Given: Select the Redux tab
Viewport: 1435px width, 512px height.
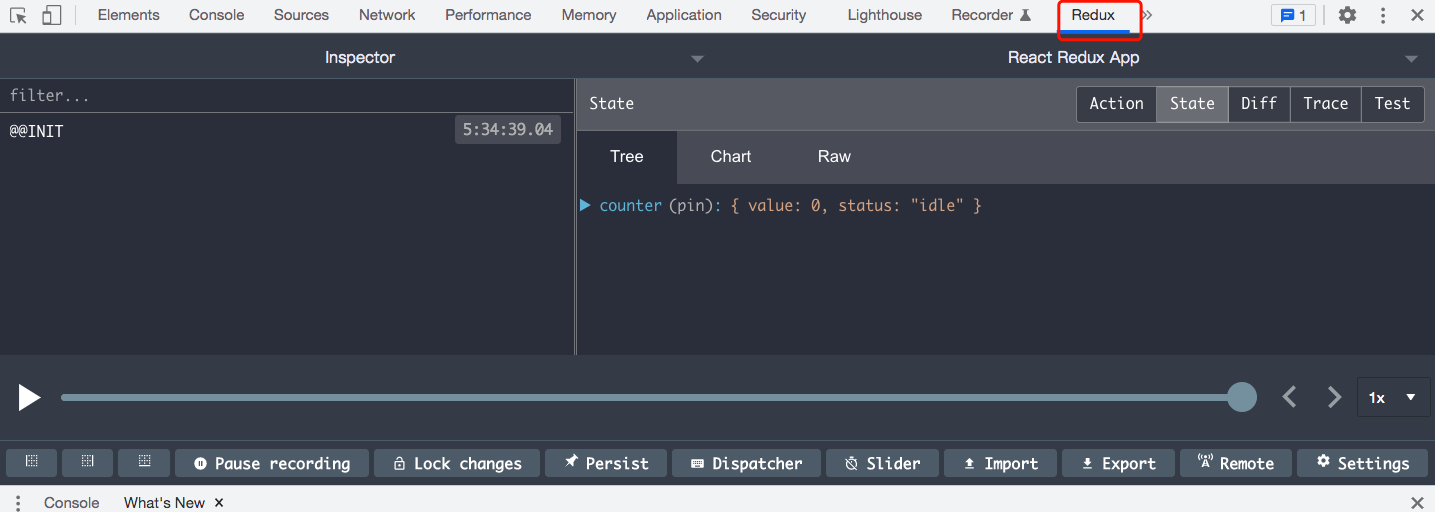Looking at the screenshot, I should [1093, 15].
